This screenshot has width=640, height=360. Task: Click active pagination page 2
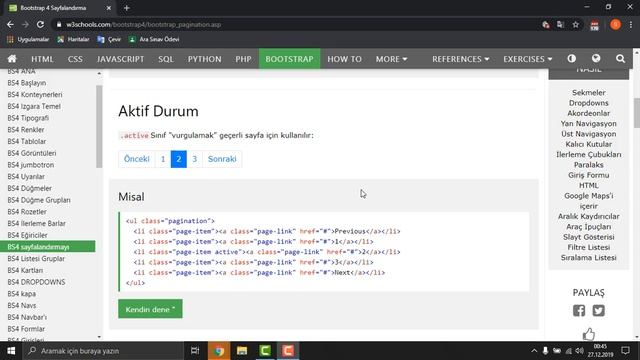179,159
